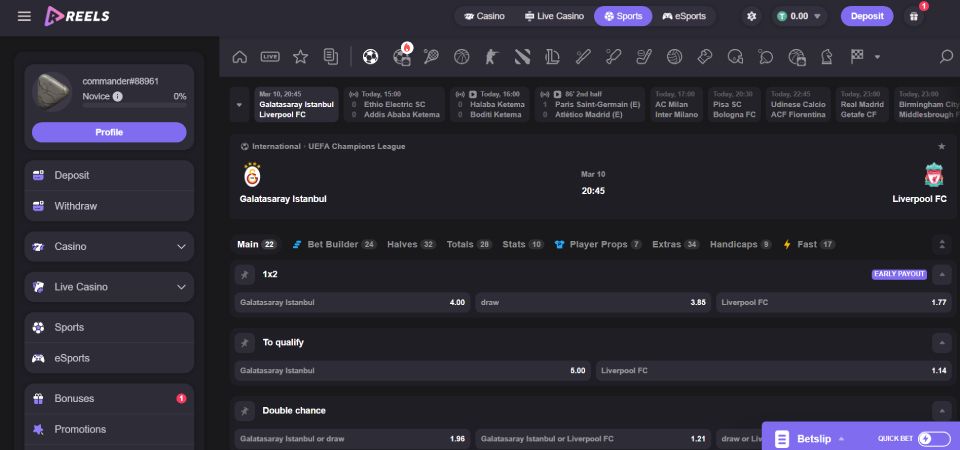Select AC Milan vs Inter Milano event
Viewport: 960px width, 450px height.
[x=676, y=105]
